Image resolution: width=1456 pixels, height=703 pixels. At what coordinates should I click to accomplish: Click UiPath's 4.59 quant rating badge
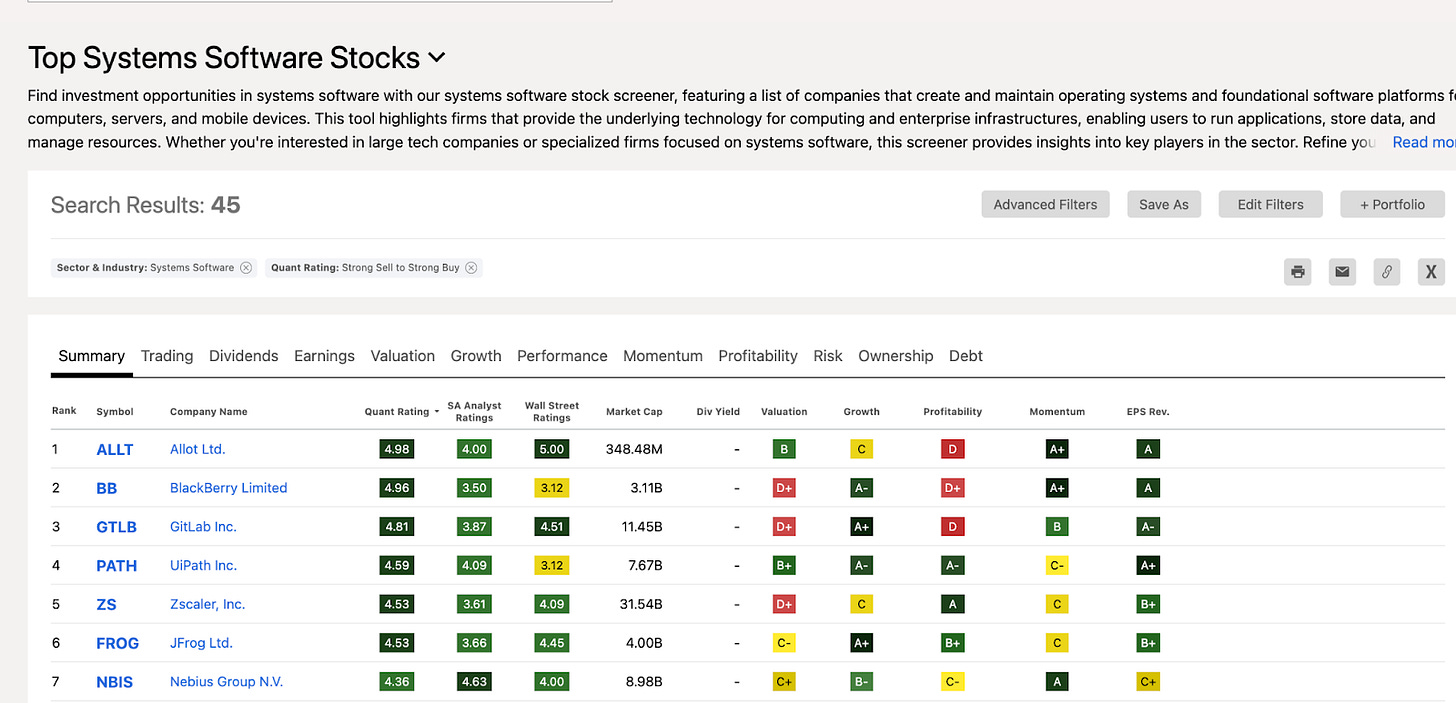click(397, 566)
